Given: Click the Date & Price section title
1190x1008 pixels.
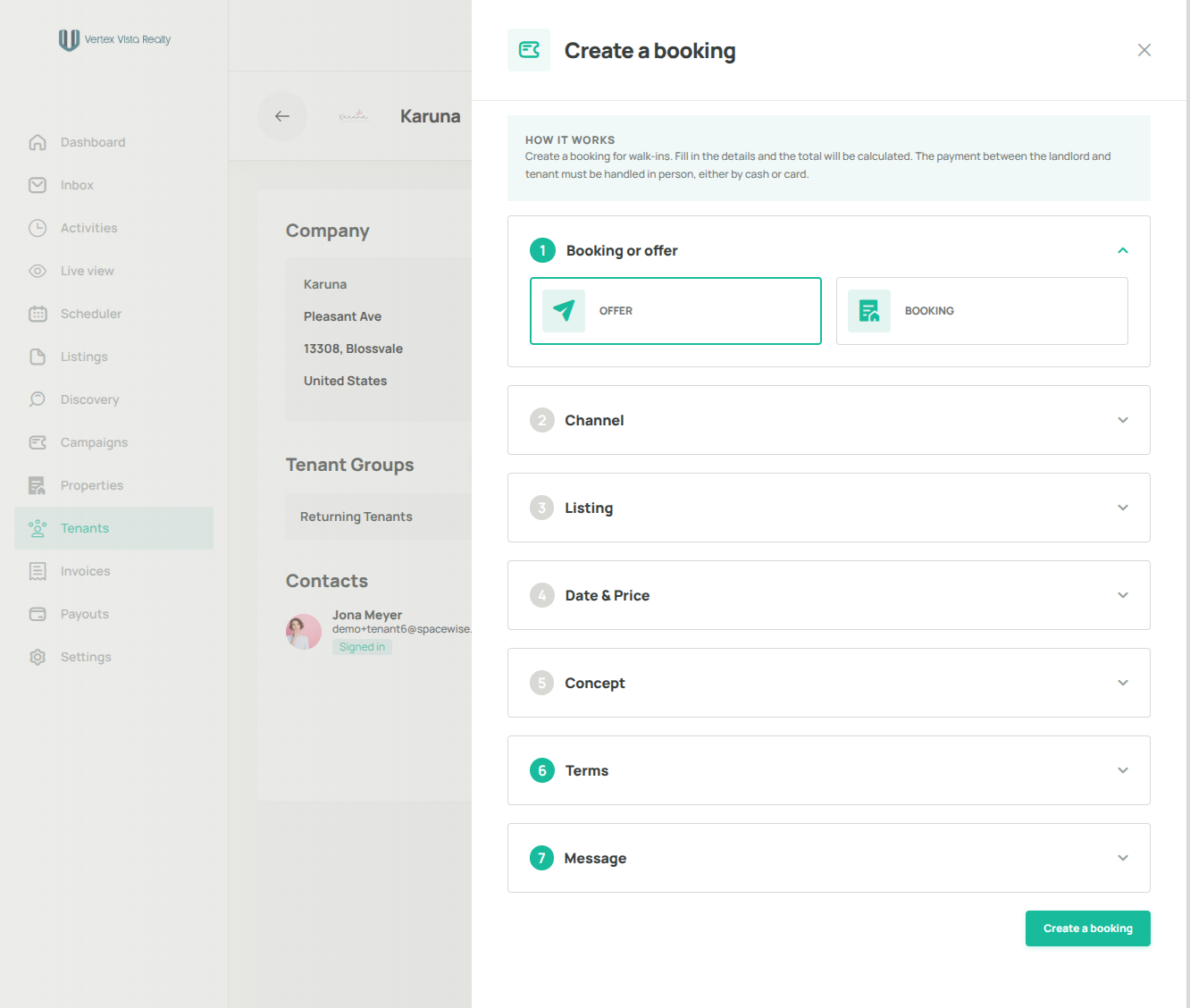Looking at the screenshot, I should tap(608, 595).
